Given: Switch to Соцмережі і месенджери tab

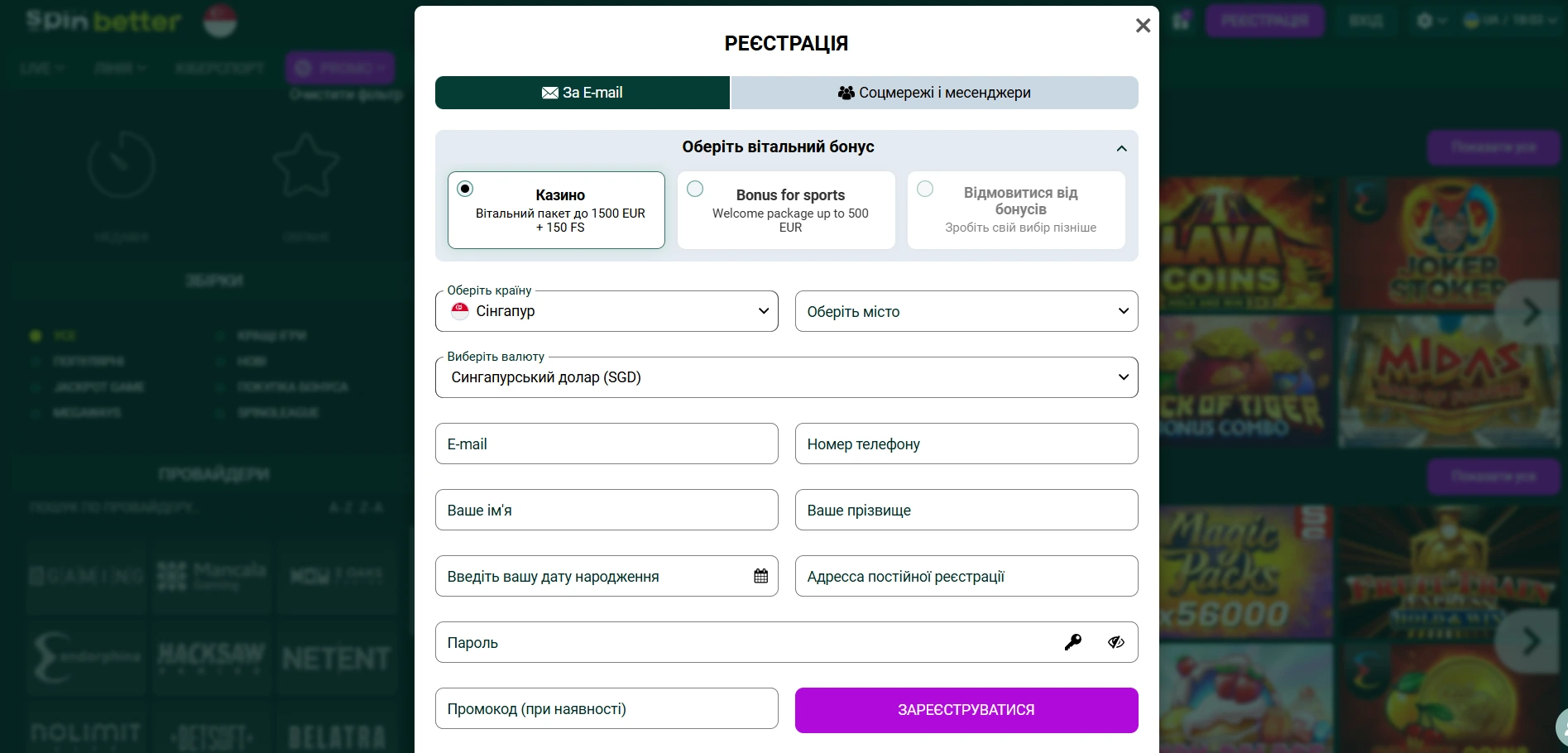Looking at the screenshot, I should point(934,93).
